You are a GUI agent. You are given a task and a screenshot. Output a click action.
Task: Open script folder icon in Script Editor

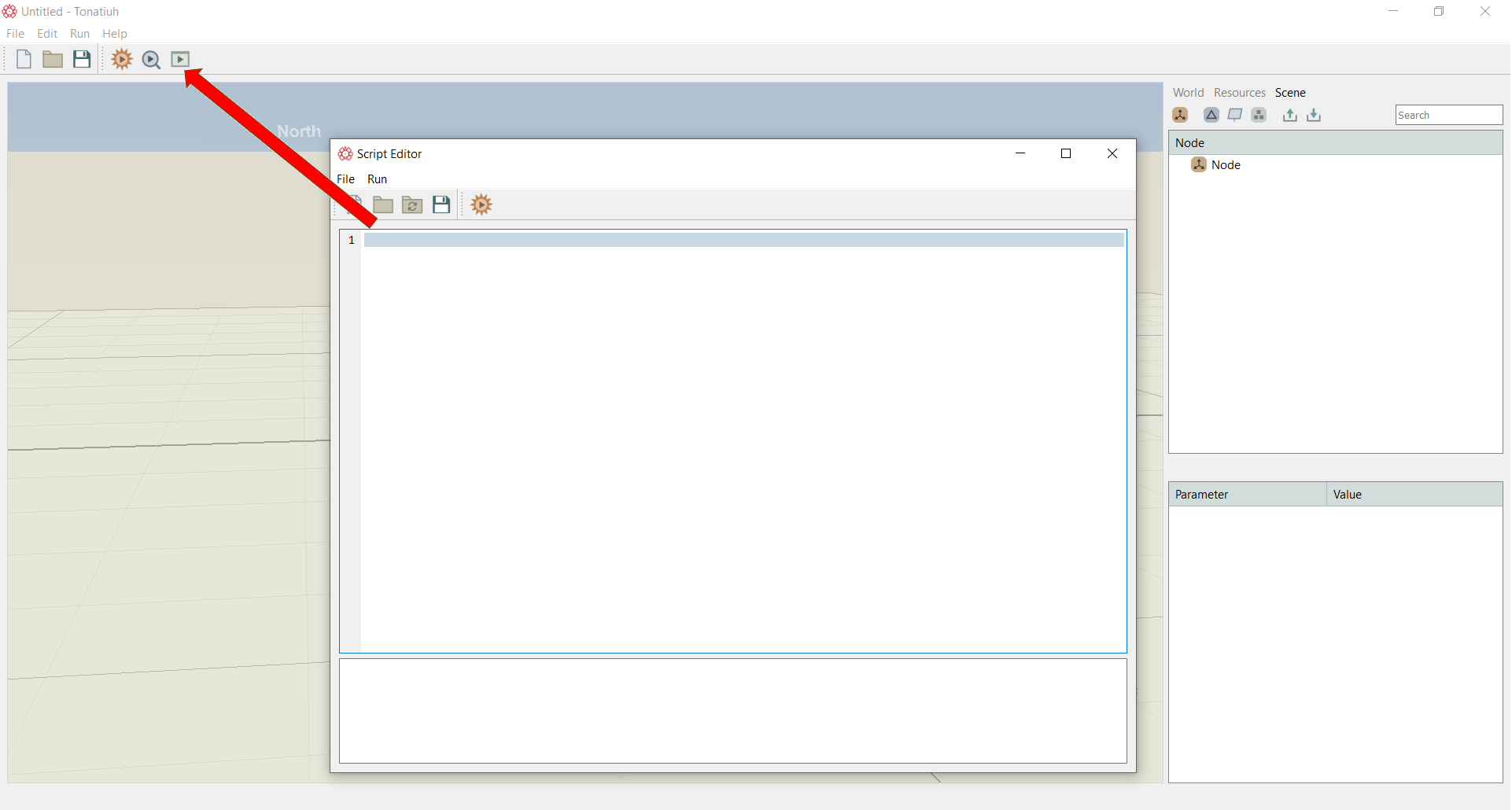[x=383, y=205]
